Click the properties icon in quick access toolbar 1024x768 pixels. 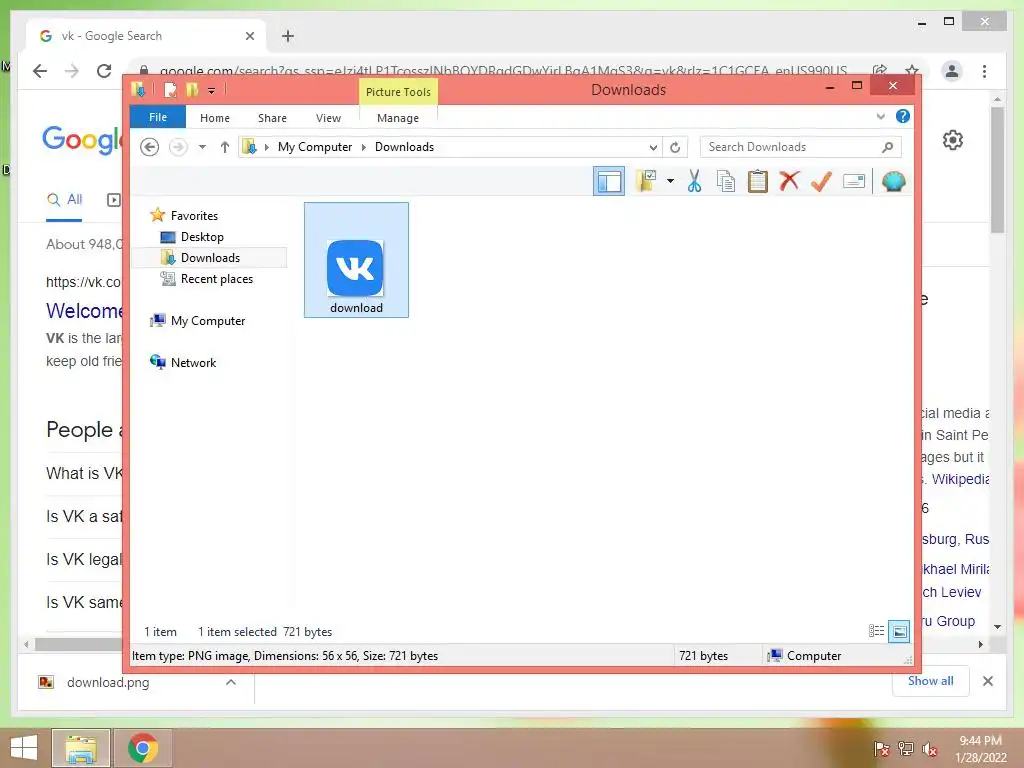coord(170,89)
